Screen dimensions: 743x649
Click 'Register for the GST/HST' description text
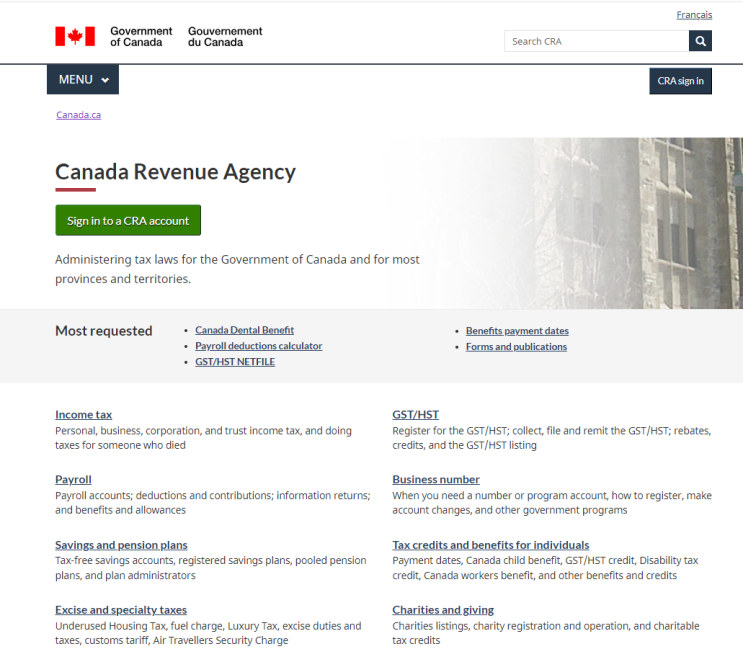pyautogui.click(x=552, y=438)
